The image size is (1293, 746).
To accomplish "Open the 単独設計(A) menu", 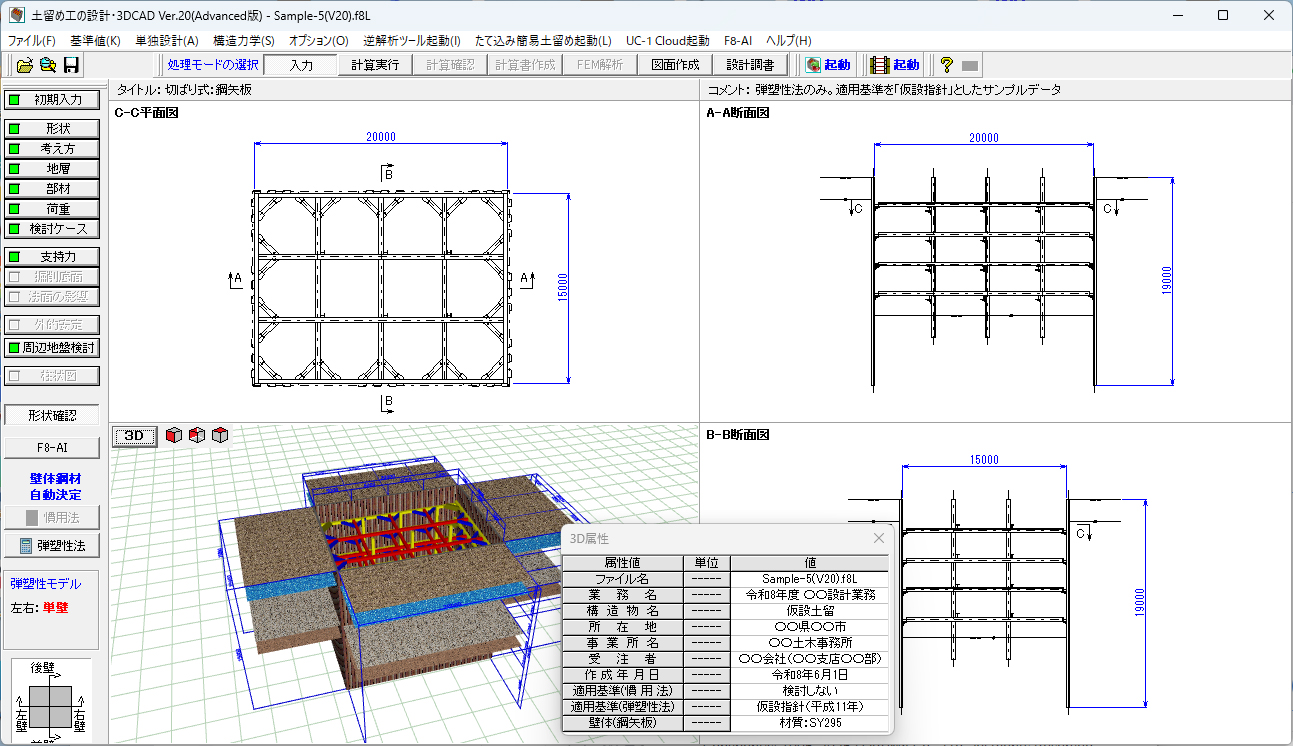I will click(x=167, y=41).
